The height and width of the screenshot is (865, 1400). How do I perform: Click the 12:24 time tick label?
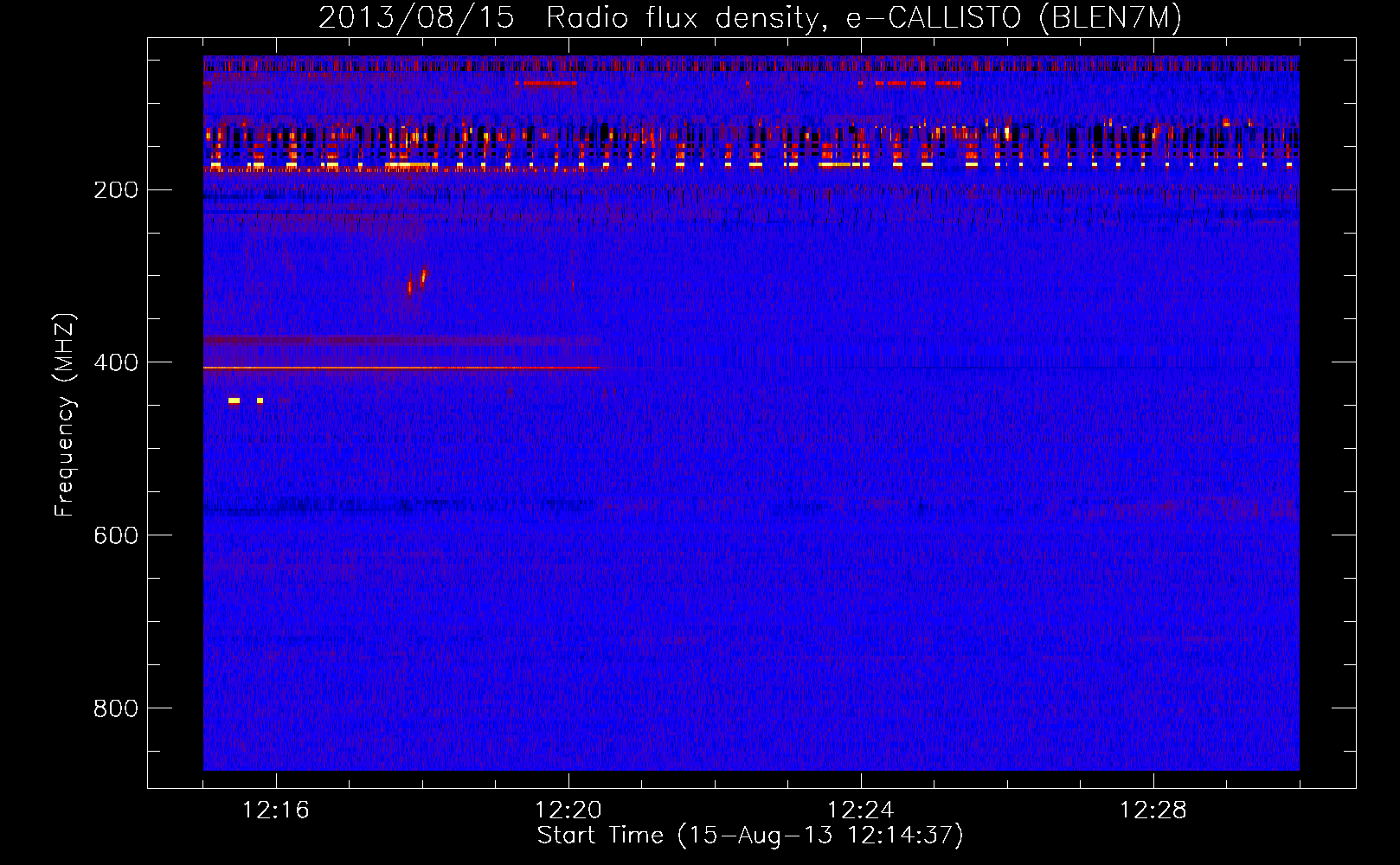click(x=861, y=811)
